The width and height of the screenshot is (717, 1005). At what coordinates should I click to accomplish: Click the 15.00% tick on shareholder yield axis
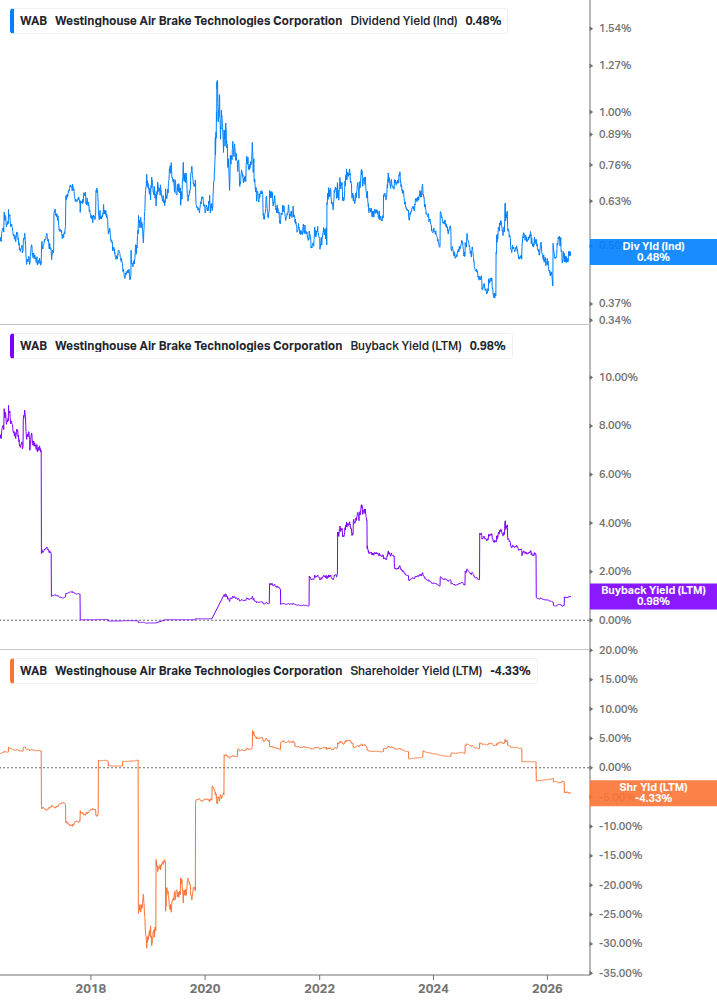(618, 679)
